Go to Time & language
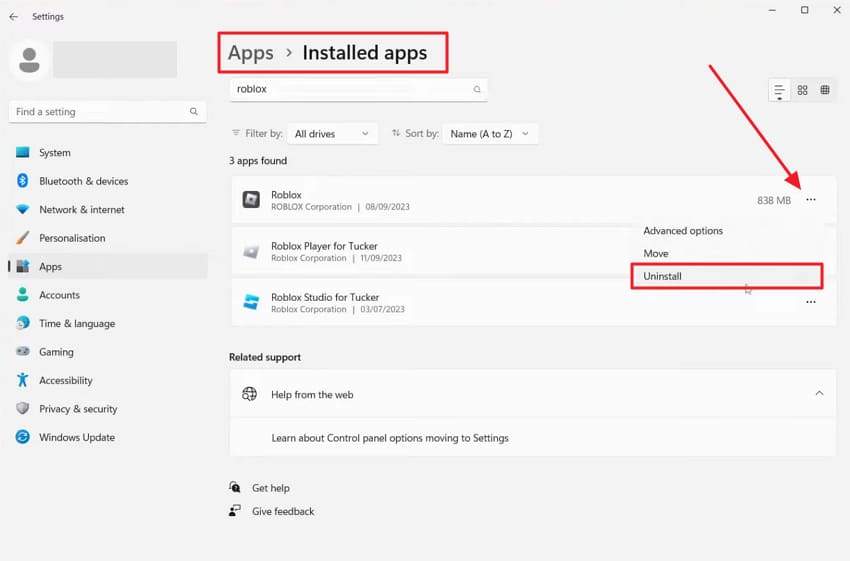Screen dimensions: 850x561 [x=107, y=324]
